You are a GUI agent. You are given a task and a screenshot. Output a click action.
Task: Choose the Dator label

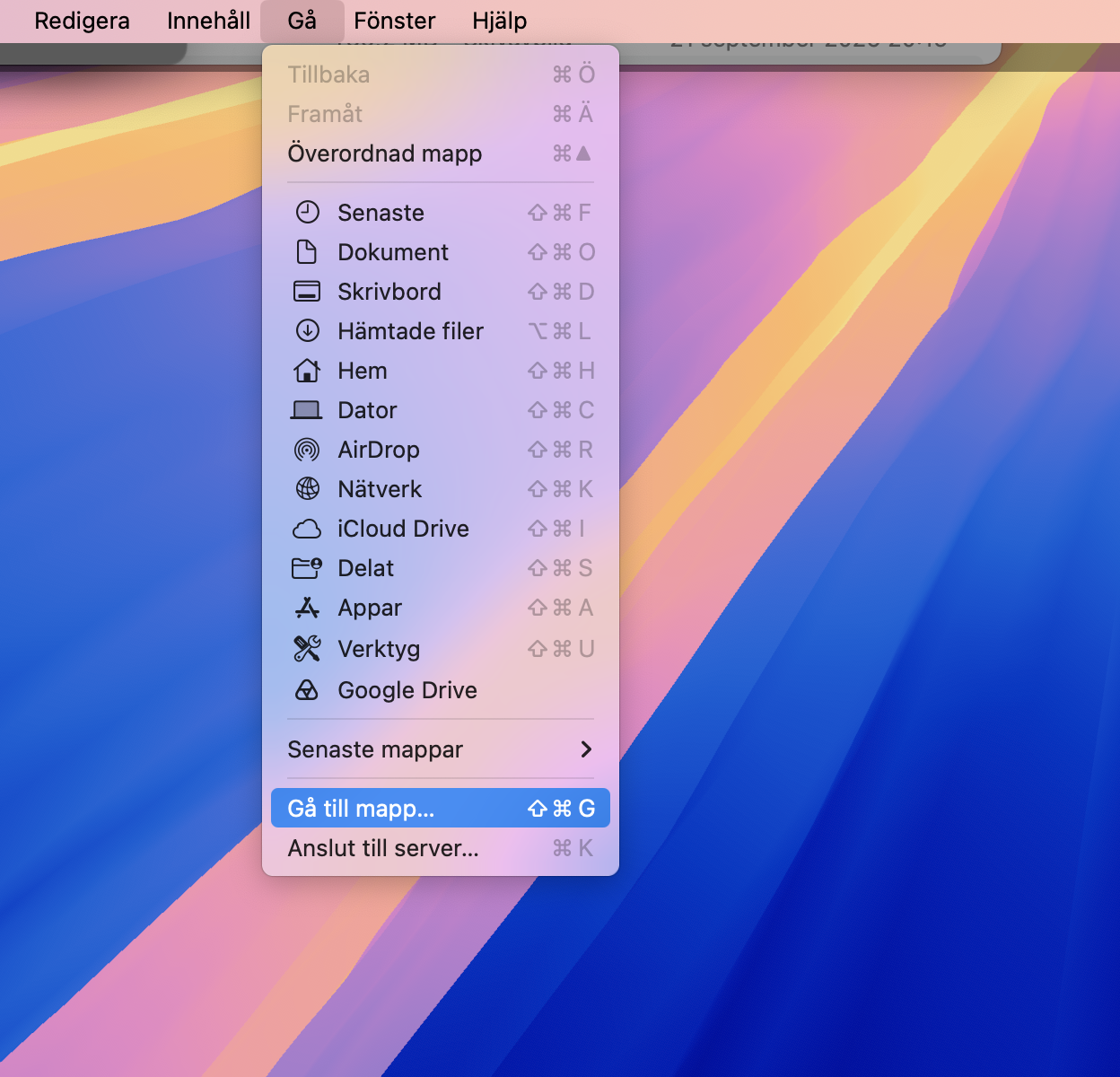pos(367,410)
